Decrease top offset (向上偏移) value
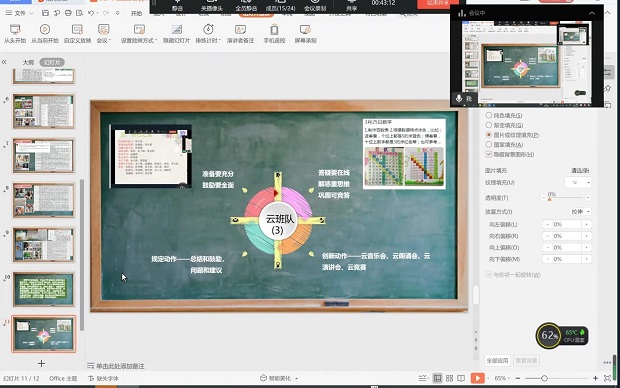The width and height of the screenshot is (620, 388). tap(547, 247)
